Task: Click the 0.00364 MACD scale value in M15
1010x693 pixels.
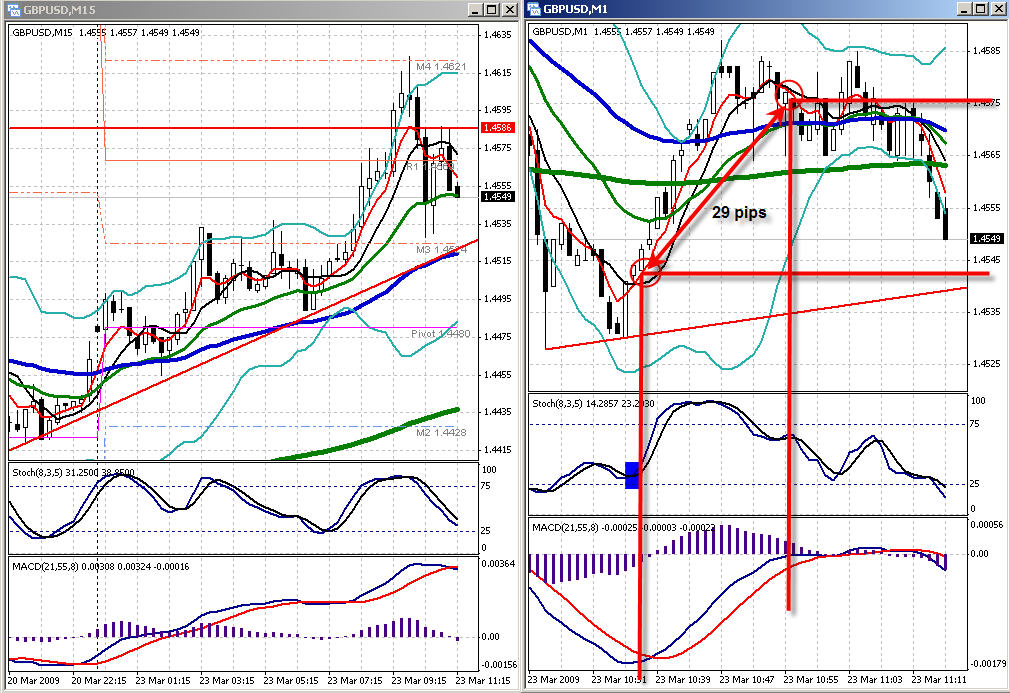Action: click(x=497, y=564)
